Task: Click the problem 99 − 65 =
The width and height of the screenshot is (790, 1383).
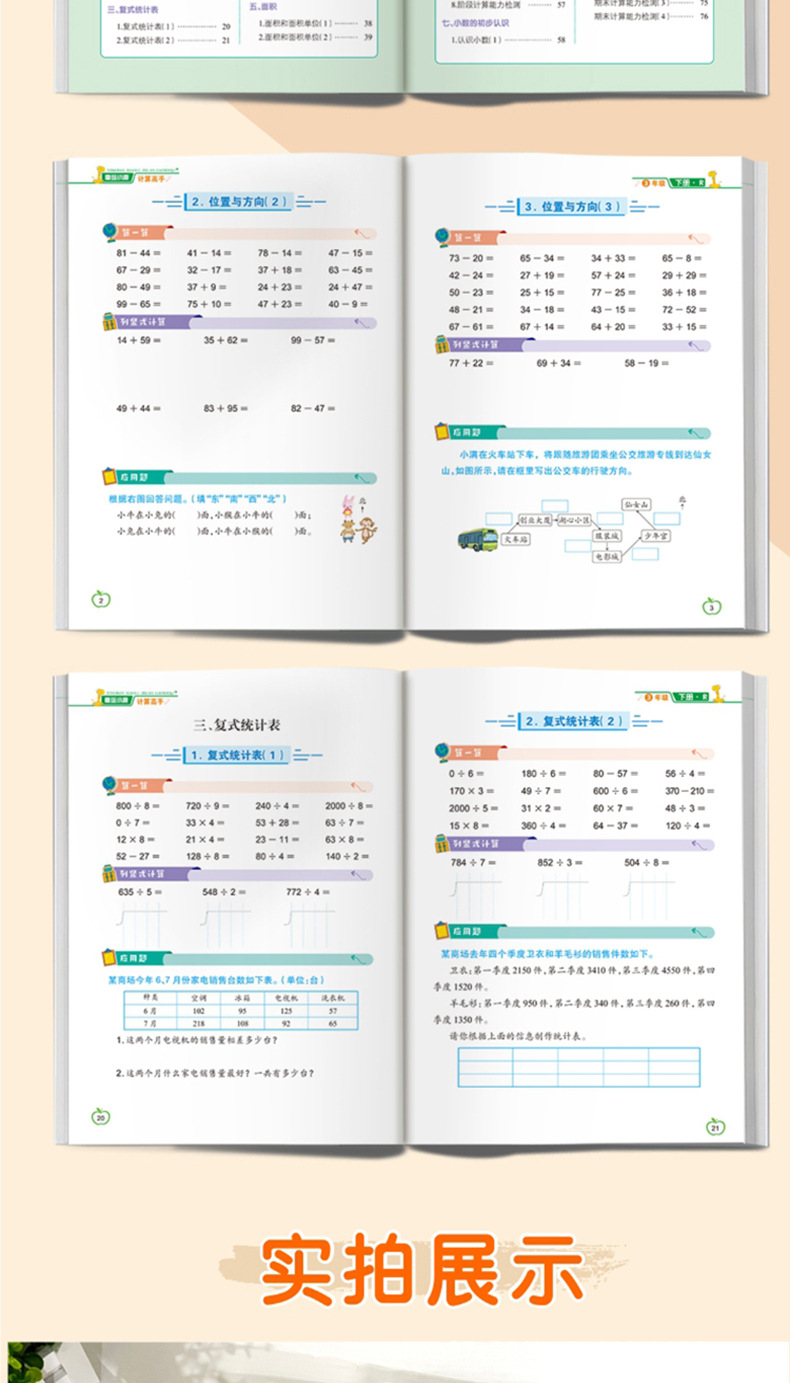Action: tap(137, 303)
